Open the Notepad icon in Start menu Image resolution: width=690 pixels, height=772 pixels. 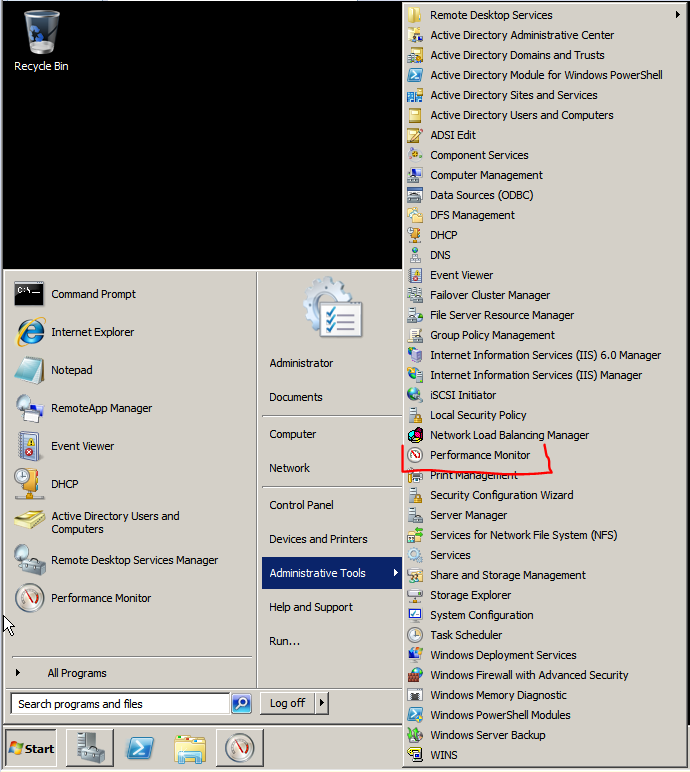(30, 370)
